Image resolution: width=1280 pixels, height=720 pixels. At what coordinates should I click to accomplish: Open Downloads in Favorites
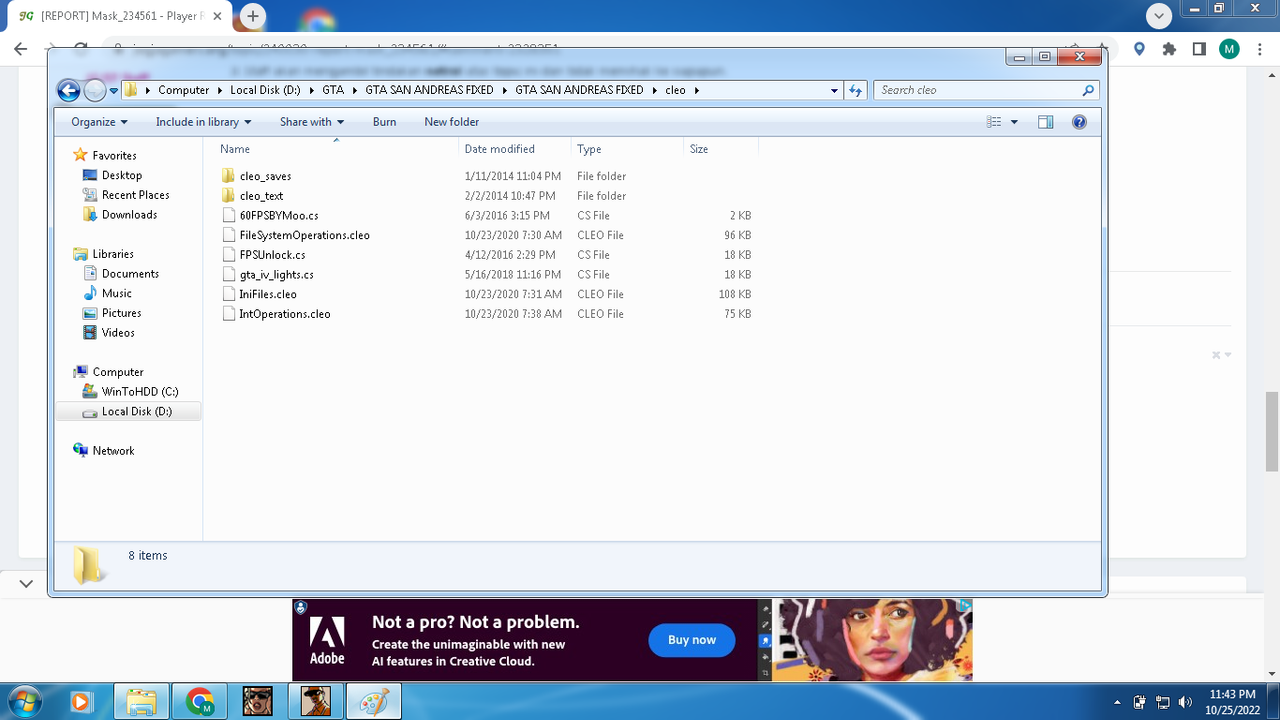[129, 215]
